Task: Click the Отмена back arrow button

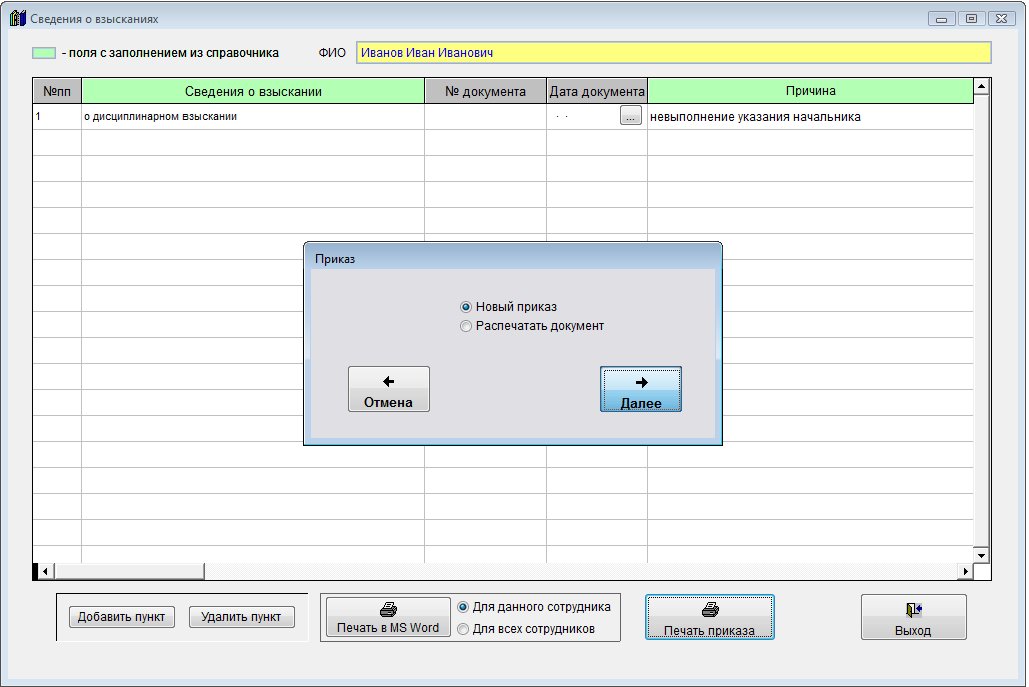Action: coord(388,389)
